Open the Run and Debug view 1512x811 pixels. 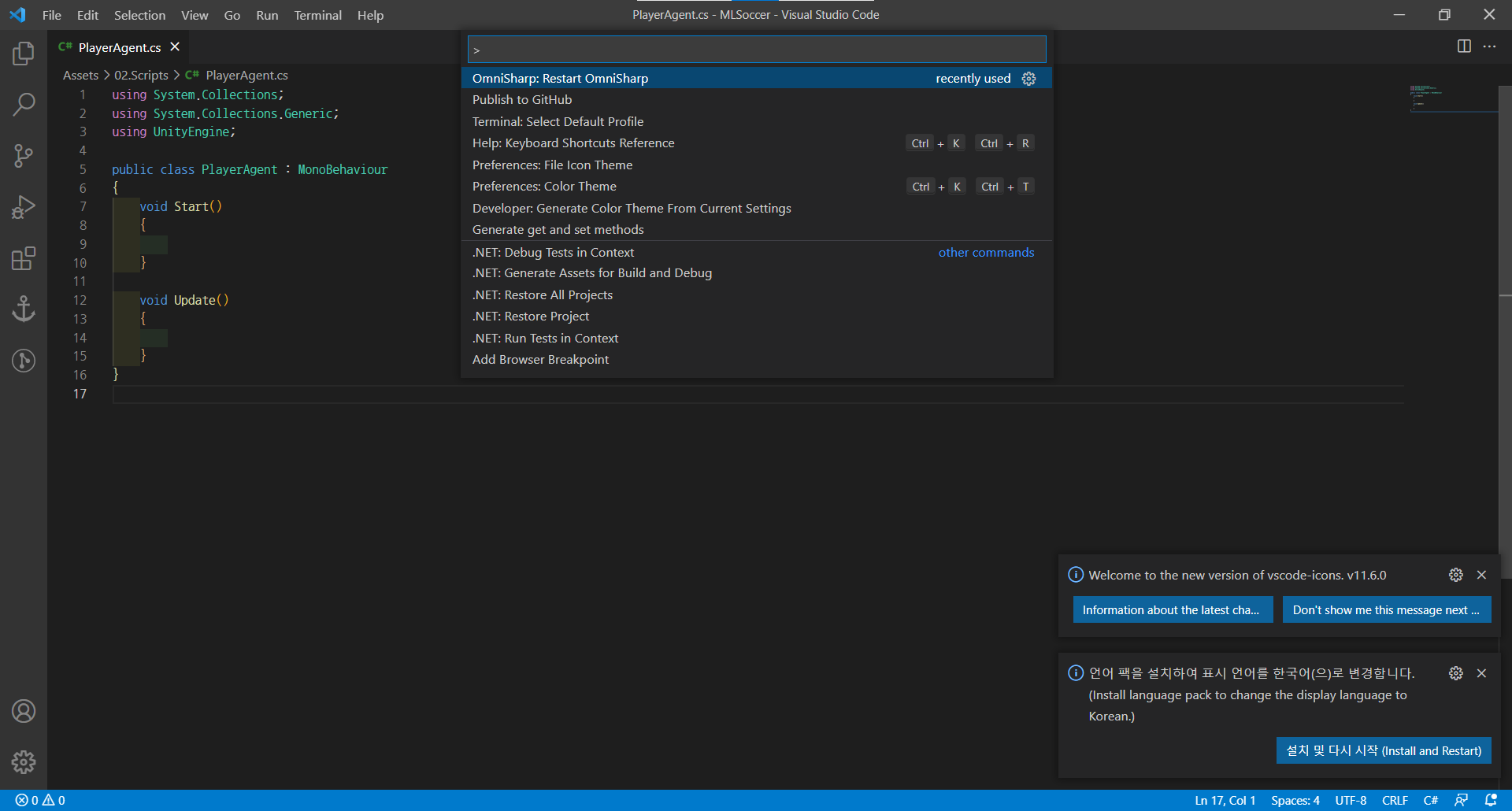click(24, 207)
